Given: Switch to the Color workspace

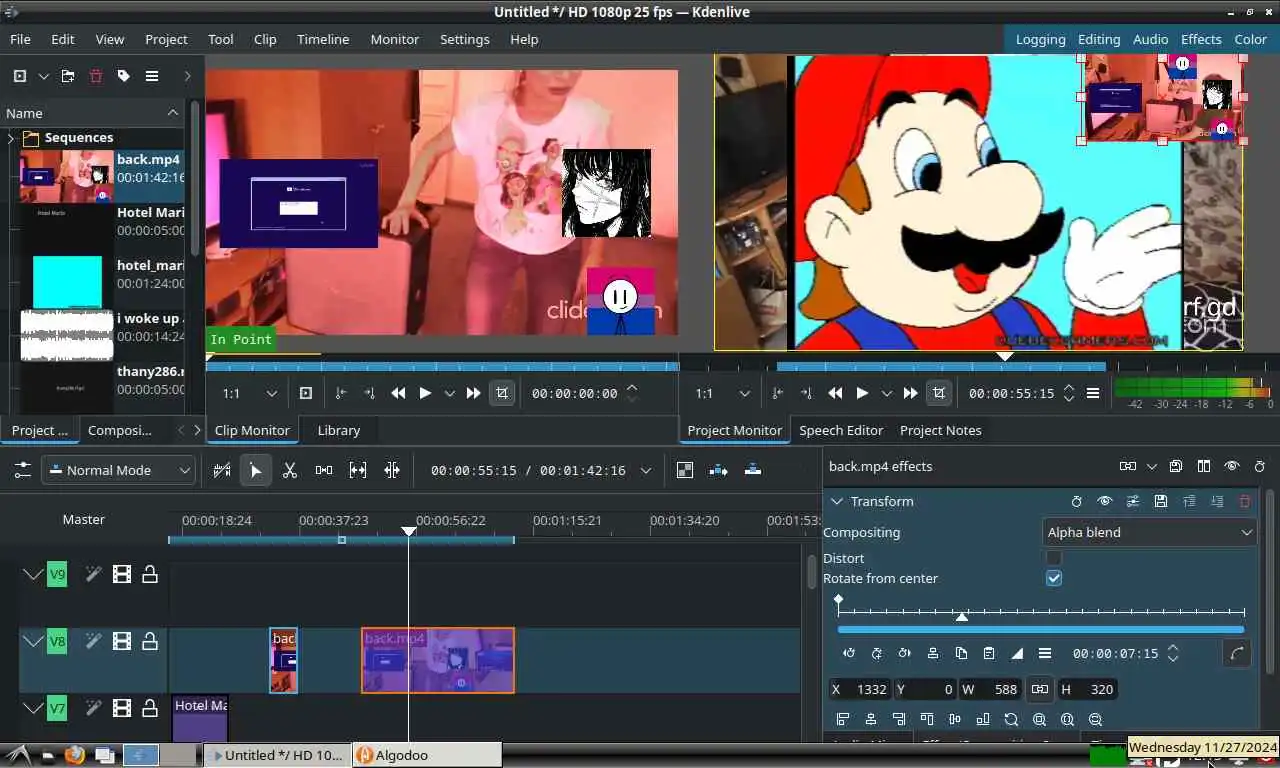Looking at the screenshot, I should point(1250,39).
